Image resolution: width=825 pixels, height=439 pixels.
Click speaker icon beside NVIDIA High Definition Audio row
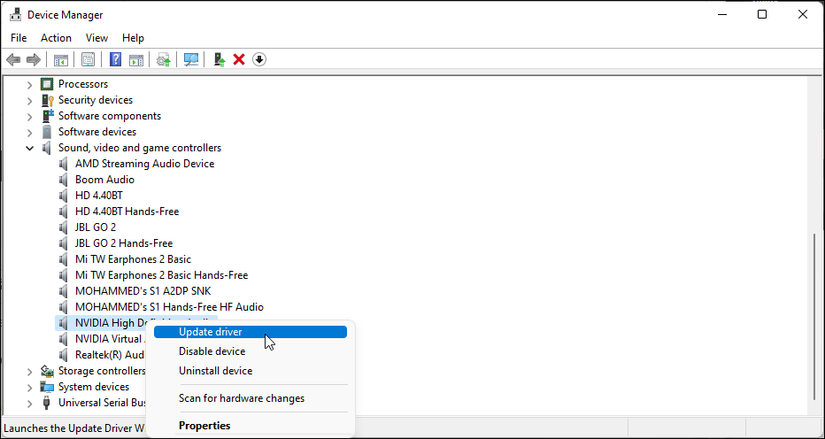click(64, 323)
